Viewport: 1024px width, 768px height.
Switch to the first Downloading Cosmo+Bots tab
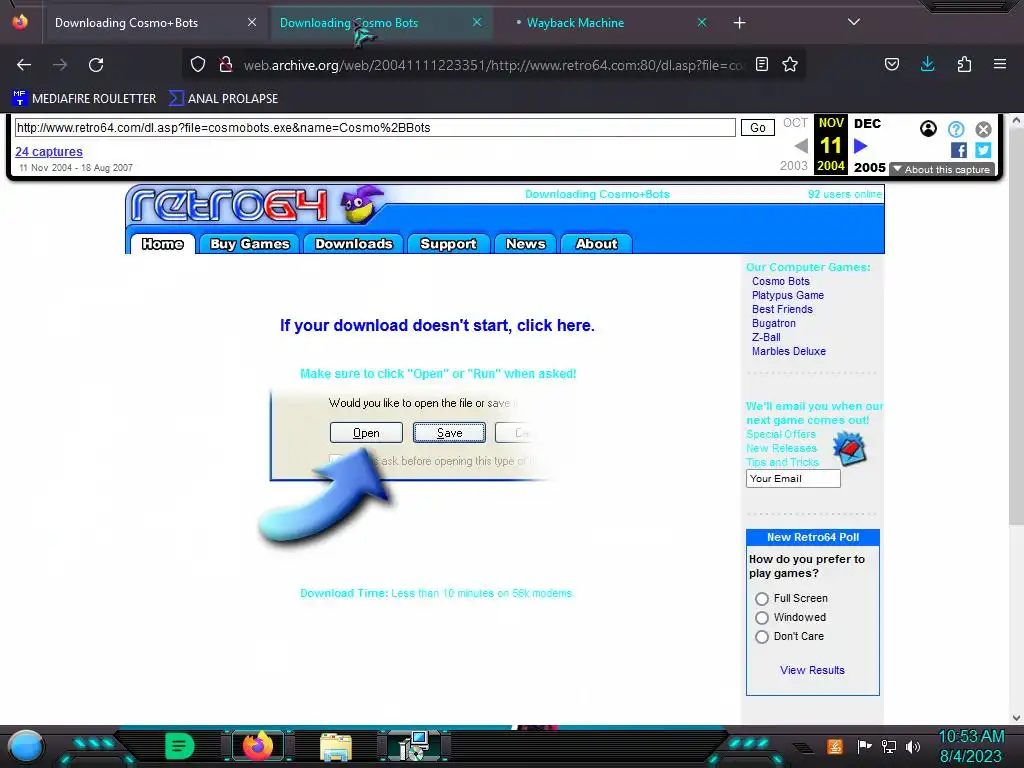click(x=126, y=23)
